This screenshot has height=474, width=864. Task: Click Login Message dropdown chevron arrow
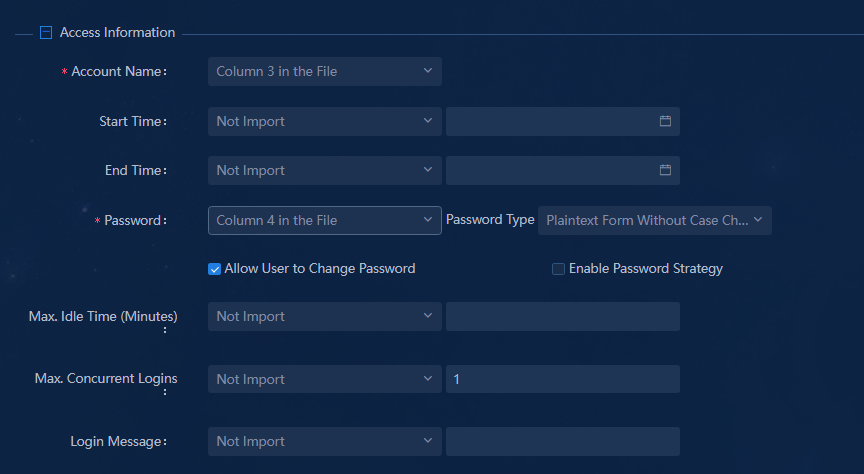pos(428,441)
